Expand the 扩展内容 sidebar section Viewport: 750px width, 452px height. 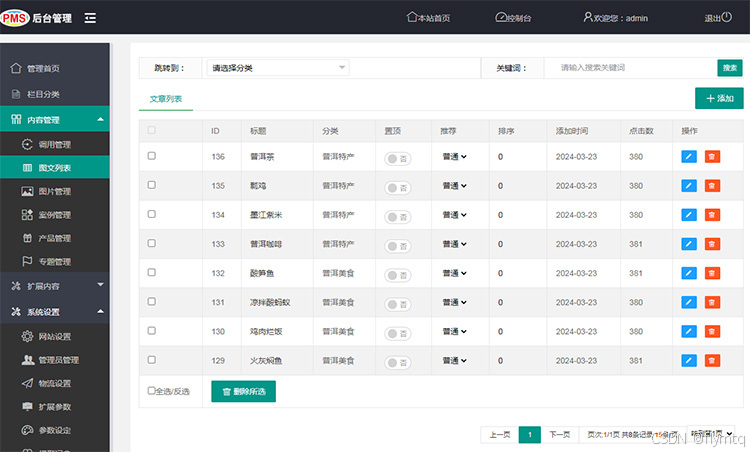55,286
